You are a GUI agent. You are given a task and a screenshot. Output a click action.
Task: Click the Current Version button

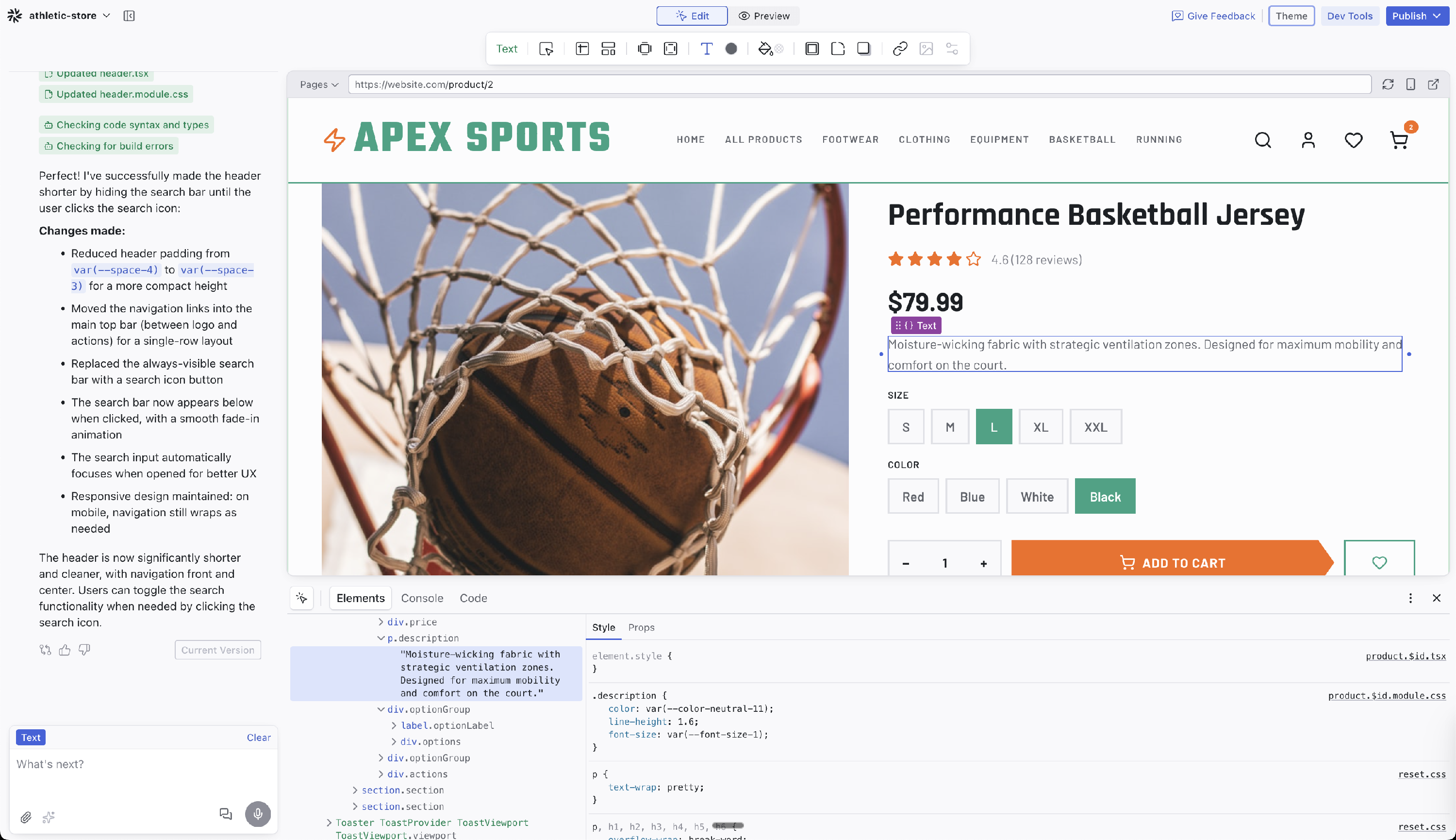point(217,650)
